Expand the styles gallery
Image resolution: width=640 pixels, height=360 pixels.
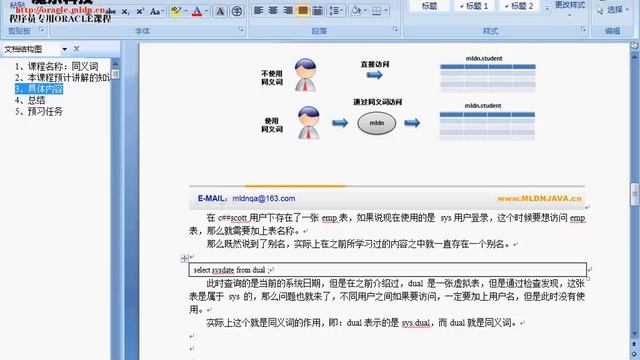[x=547, y=8]
